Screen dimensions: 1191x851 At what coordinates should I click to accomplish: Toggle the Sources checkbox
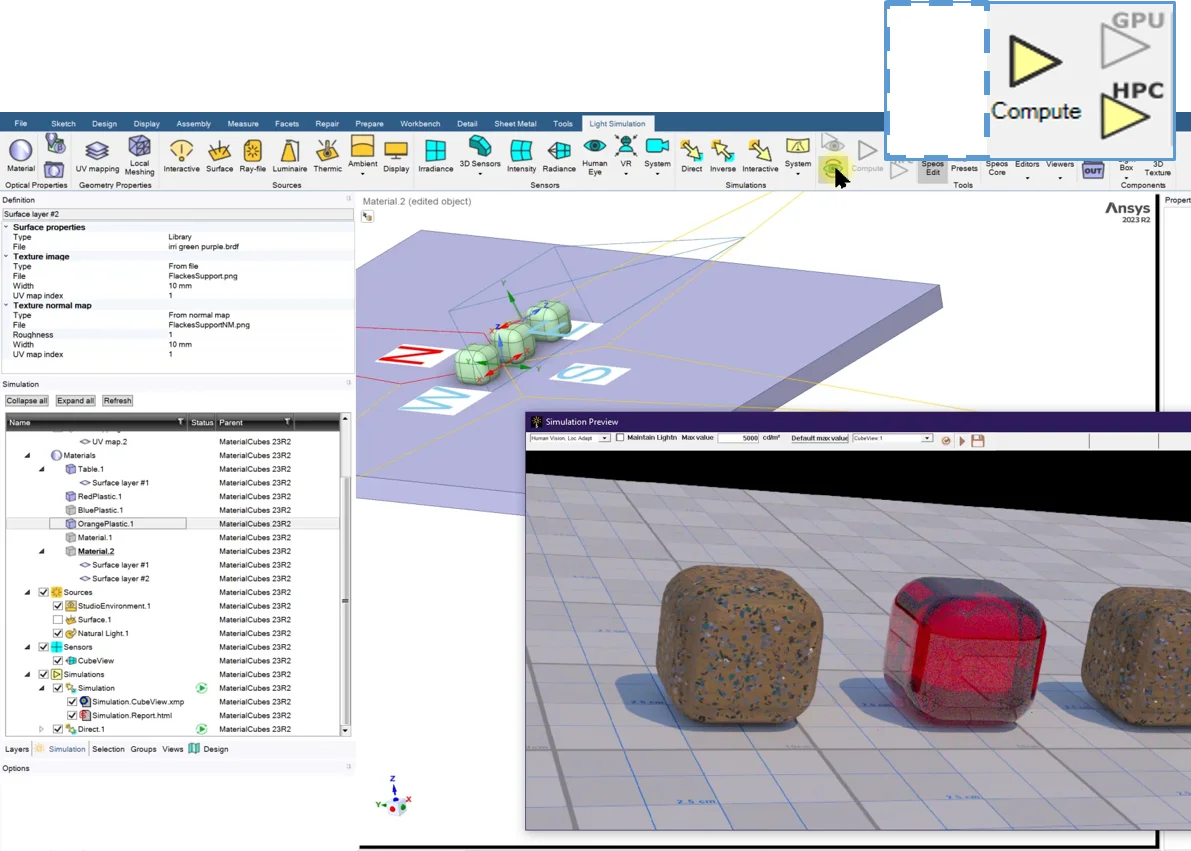pyautogui.click(x=43, y=592)
